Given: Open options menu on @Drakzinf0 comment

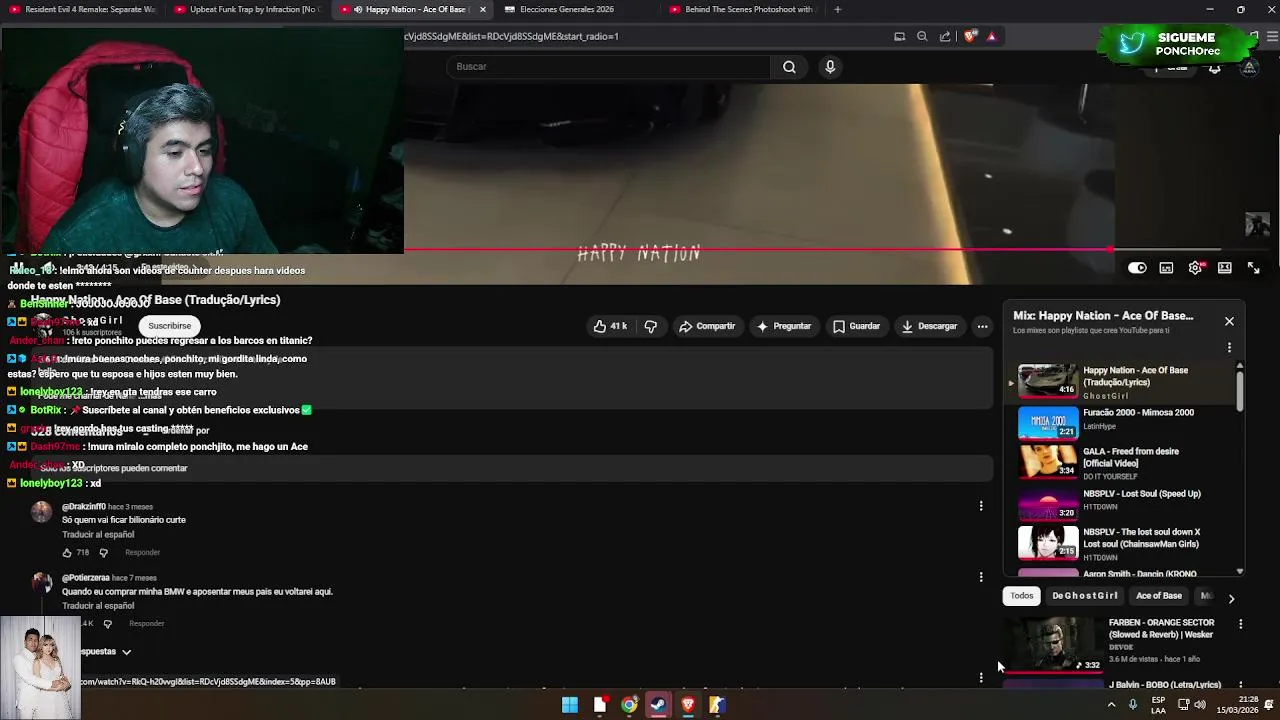Looking at the screenshot, I should tap(981, 506).
